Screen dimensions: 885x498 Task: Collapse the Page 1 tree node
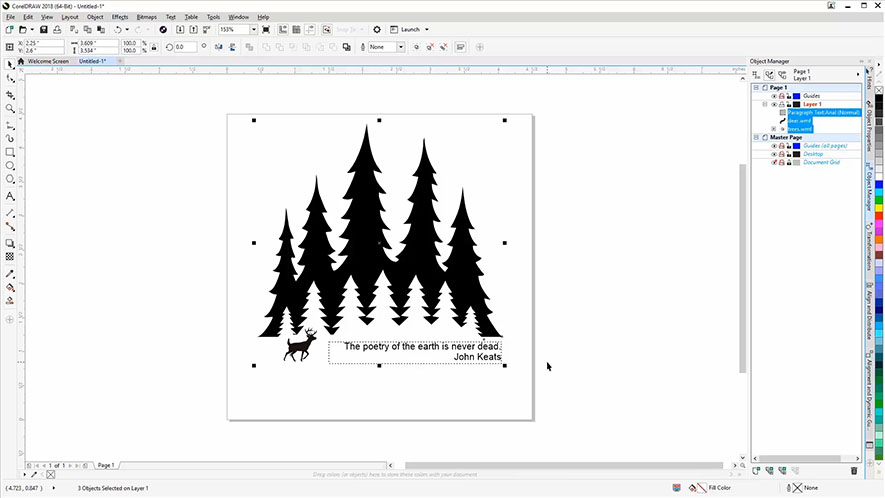(757, 88)
